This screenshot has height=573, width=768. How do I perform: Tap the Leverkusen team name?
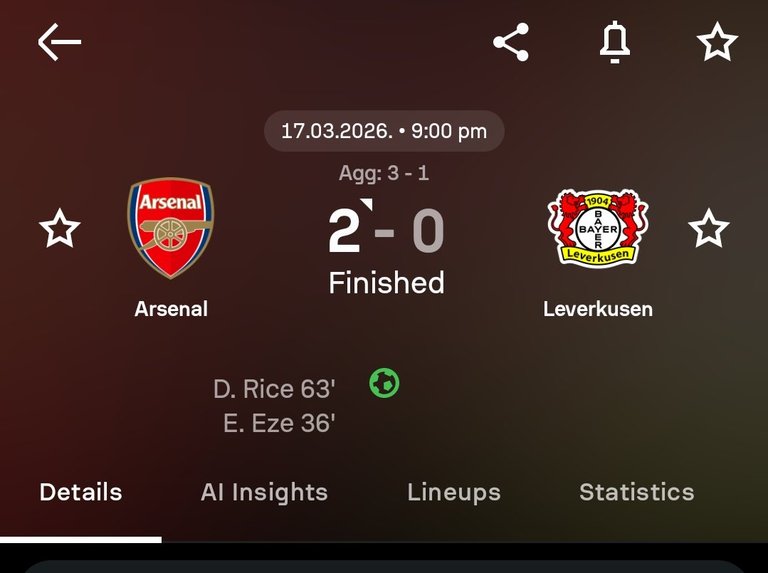coord(598,309)
